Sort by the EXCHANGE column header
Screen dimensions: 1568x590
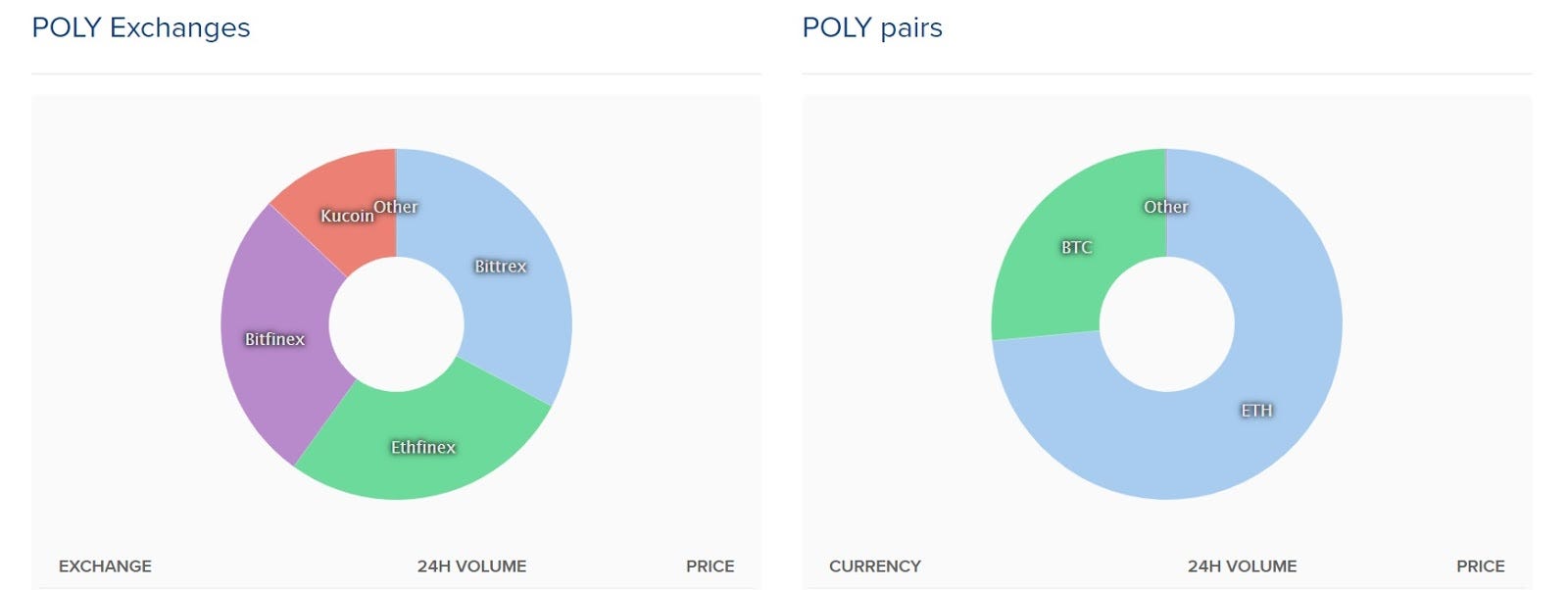(x=105, y=566)
